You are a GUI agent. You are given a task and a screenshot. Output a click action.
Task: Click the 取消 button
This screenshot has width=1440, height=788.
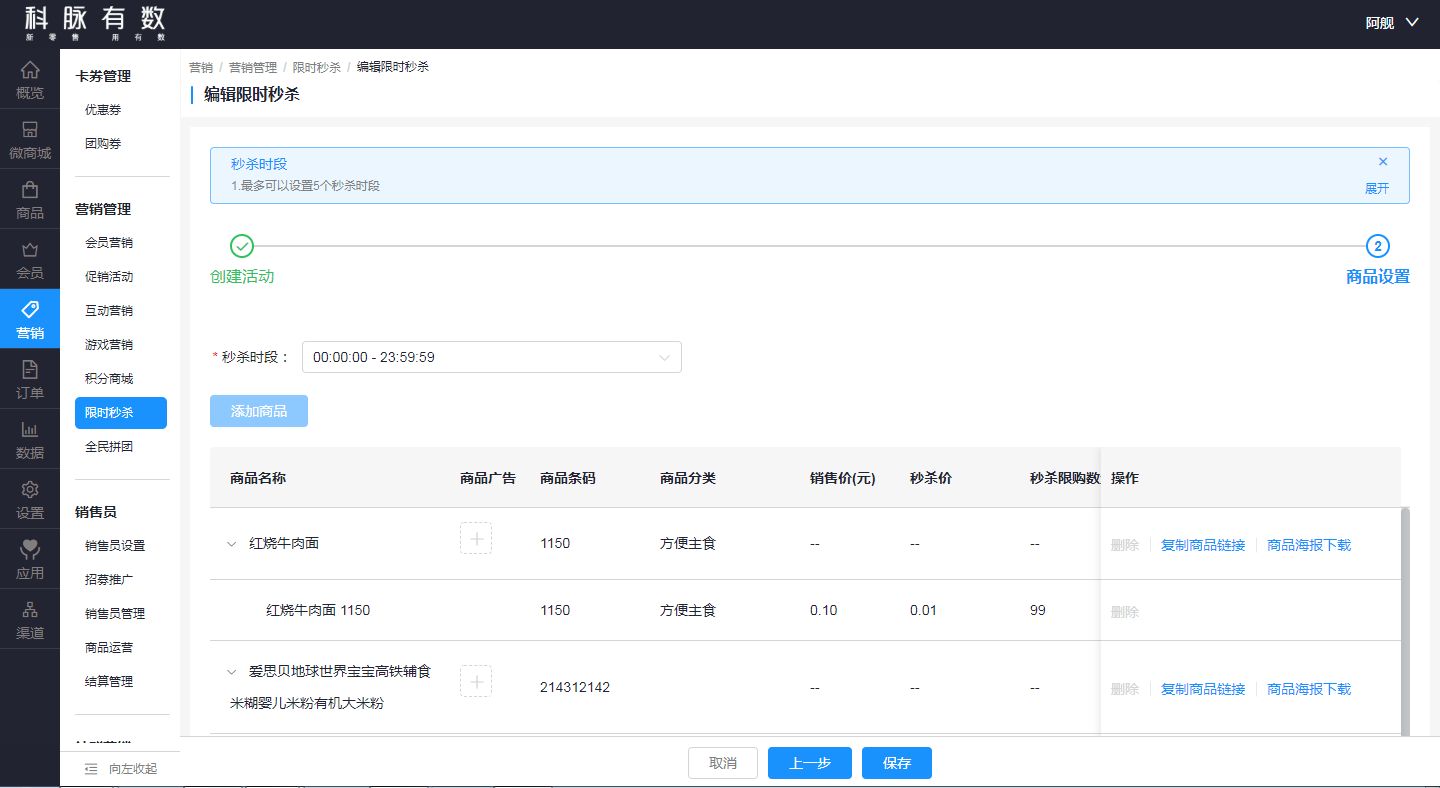[723, 763]
